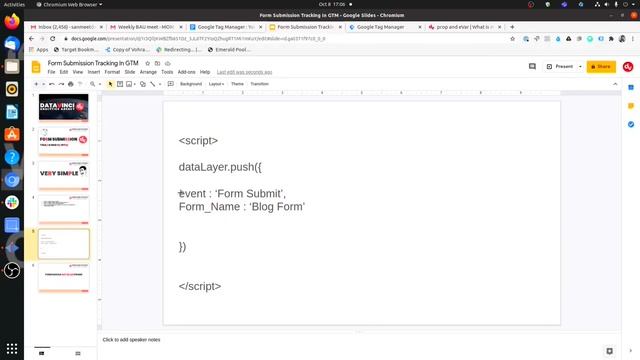Click the Print icon in toolbar
Screen dimensions: 640x360
coord(71,84)
